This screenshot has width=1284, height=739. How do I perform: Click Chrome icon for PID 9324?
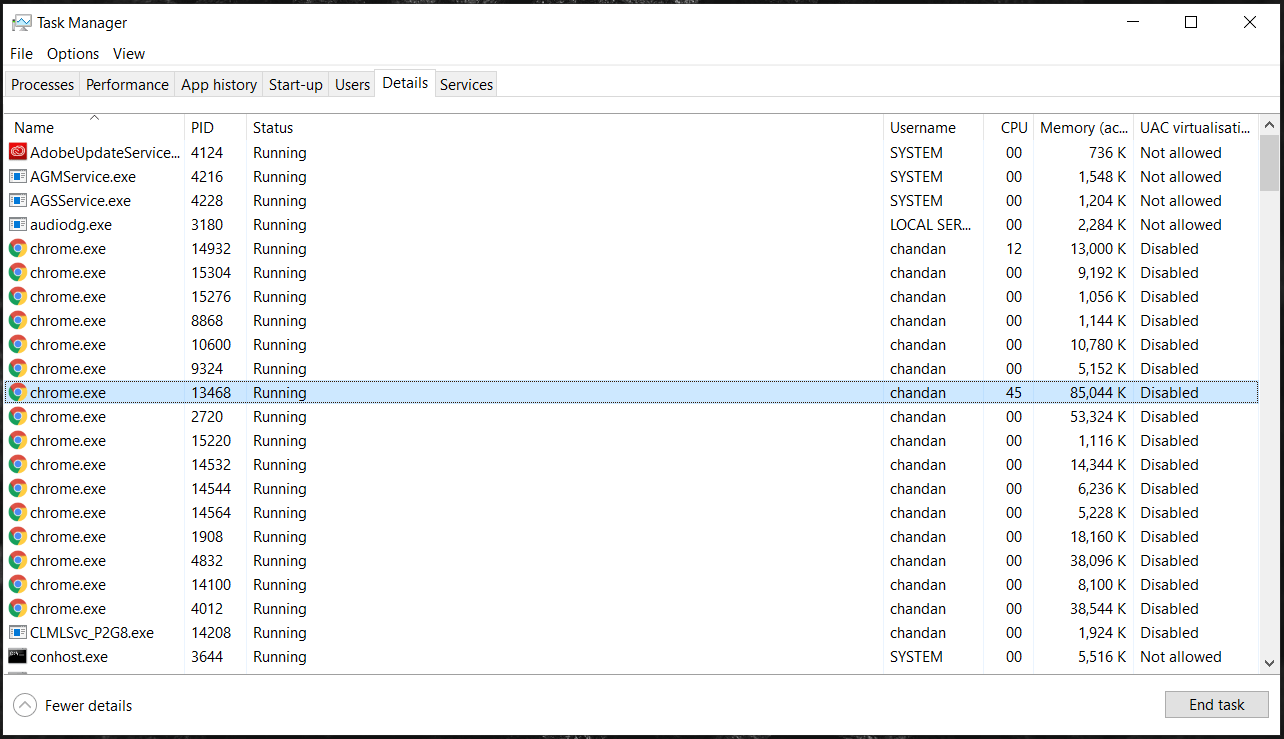coord(18,368)
